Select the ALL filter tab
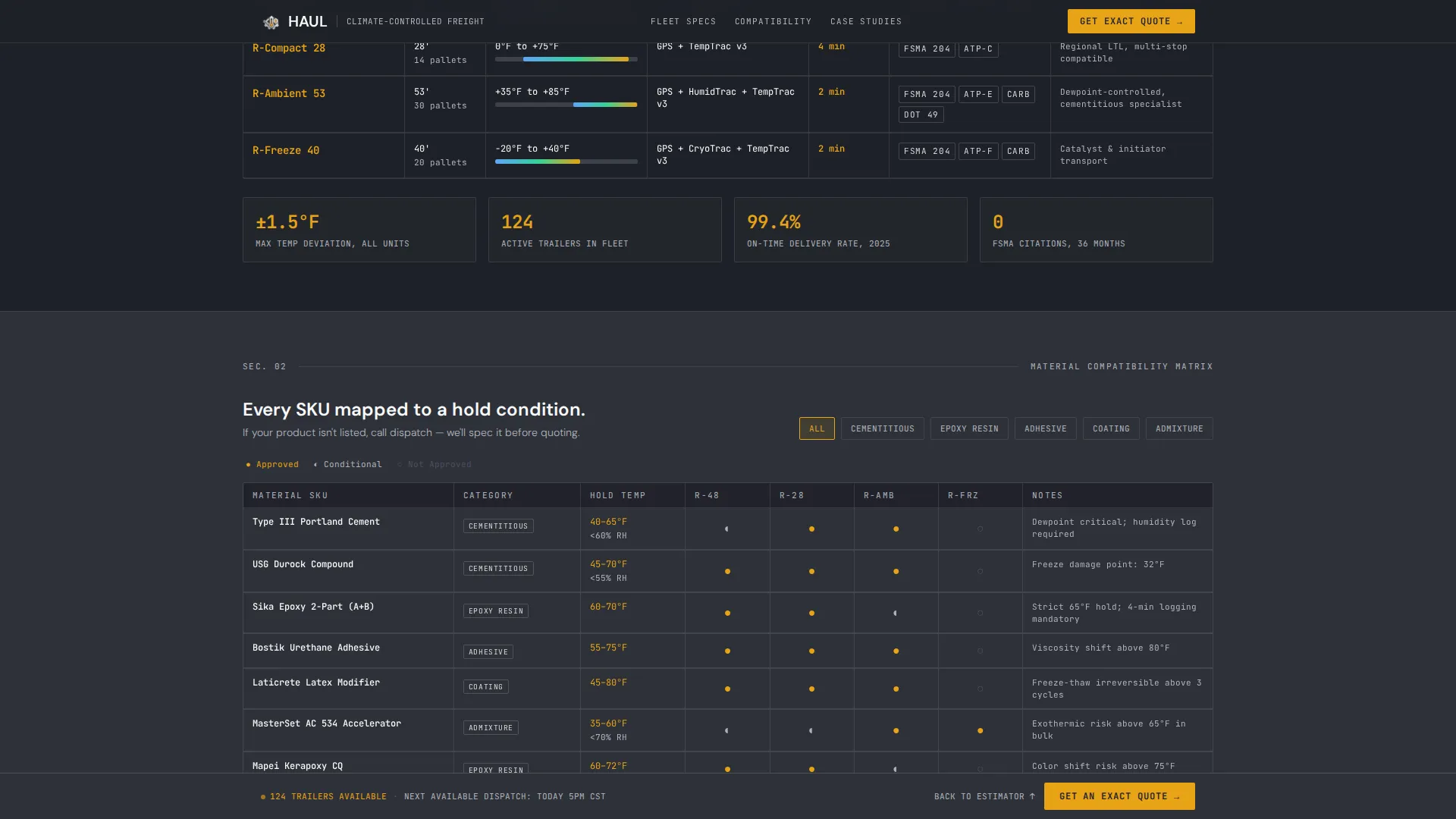 click(x=817, y=428)
